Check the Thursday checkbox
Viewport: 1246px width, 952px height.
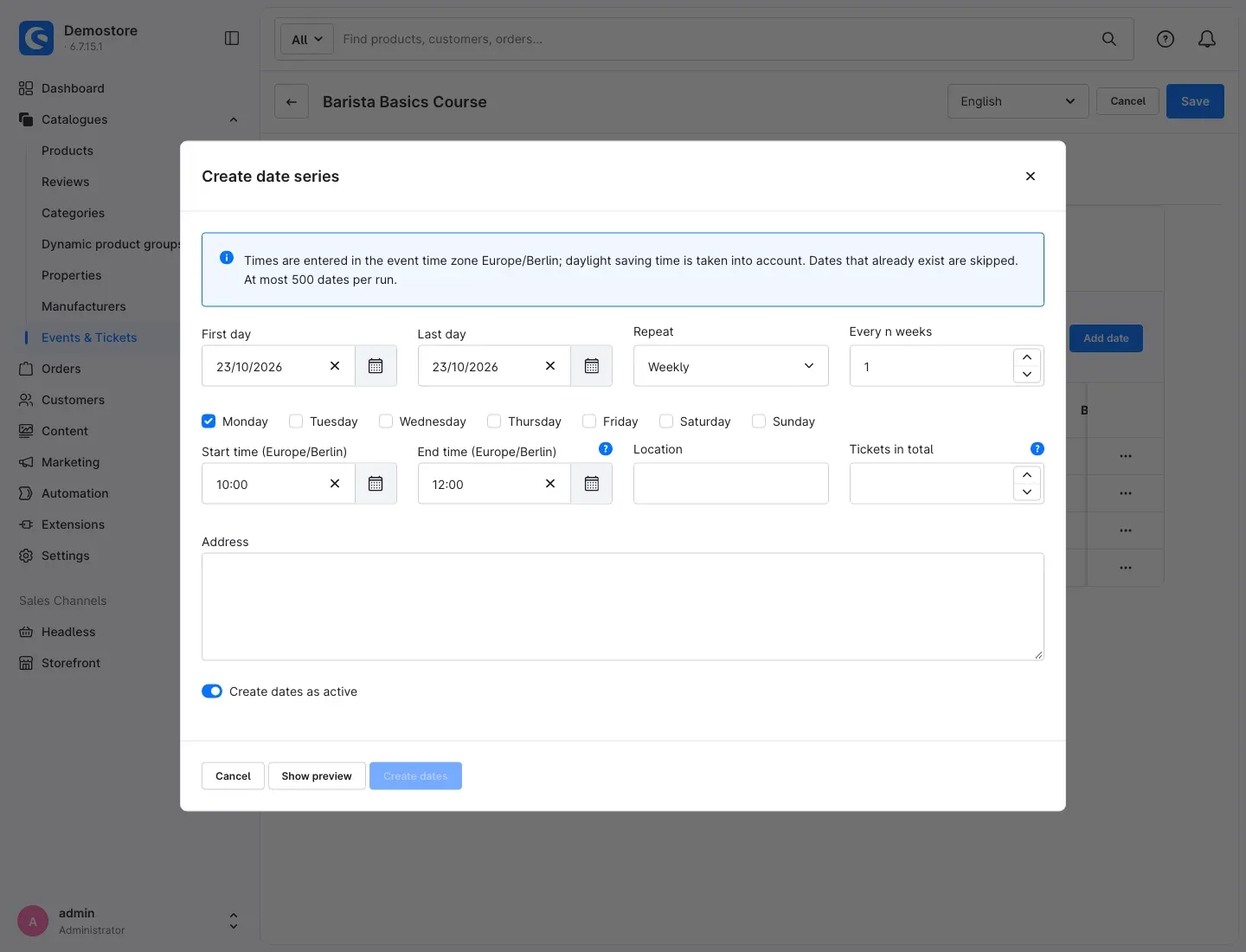point(494,421)
